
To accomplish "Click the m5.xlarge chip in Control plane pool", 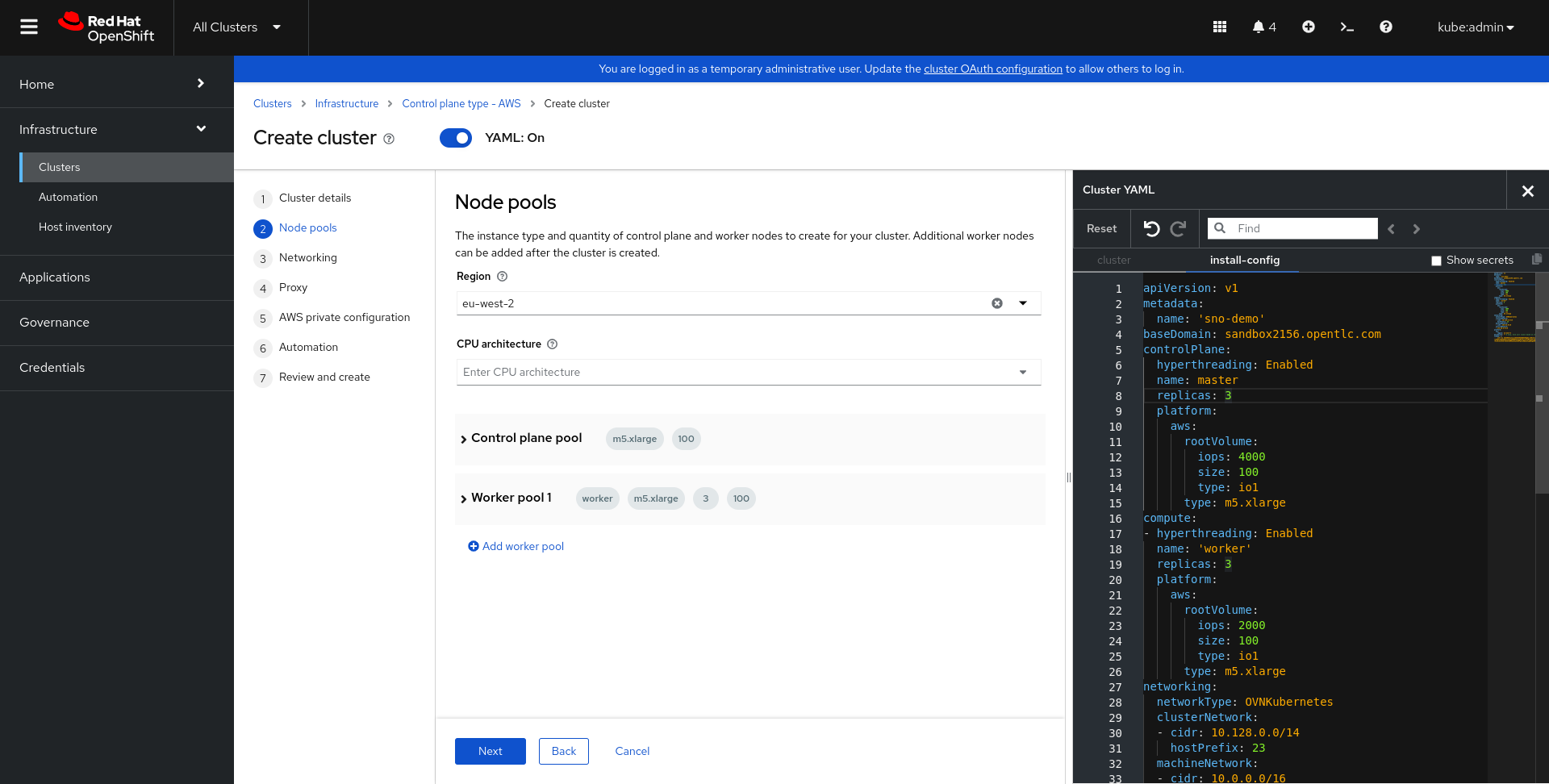I will (x=635, y=439).
